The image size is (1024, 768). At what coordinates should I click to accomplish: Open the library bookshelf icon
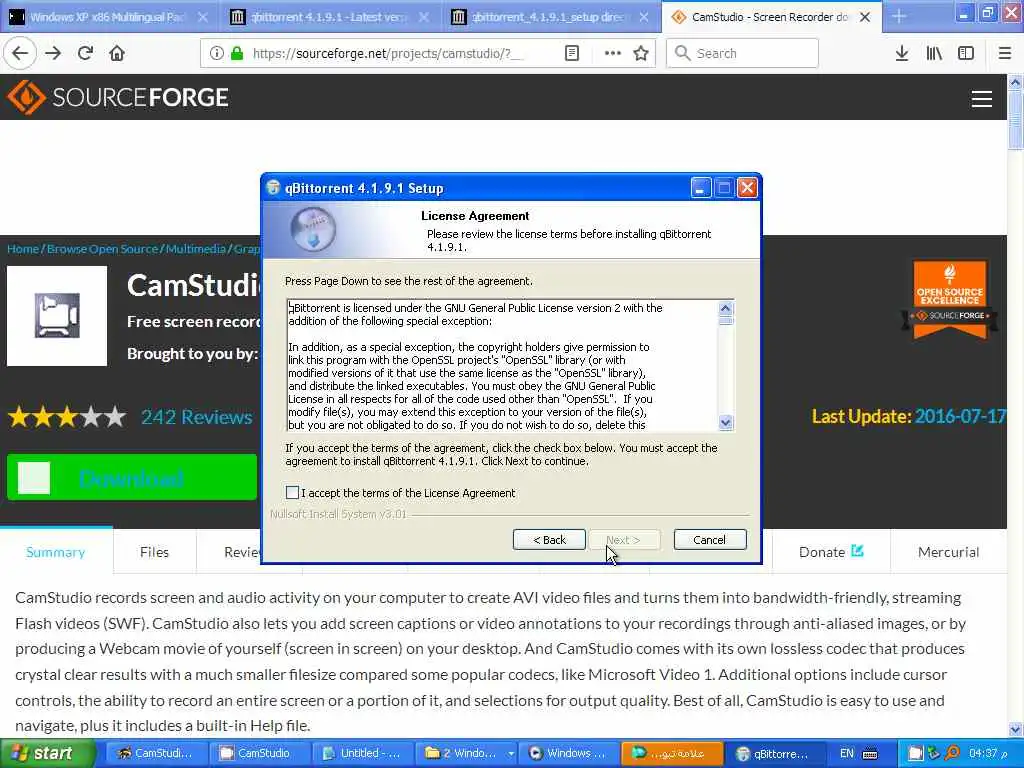(x=934, y=54)
